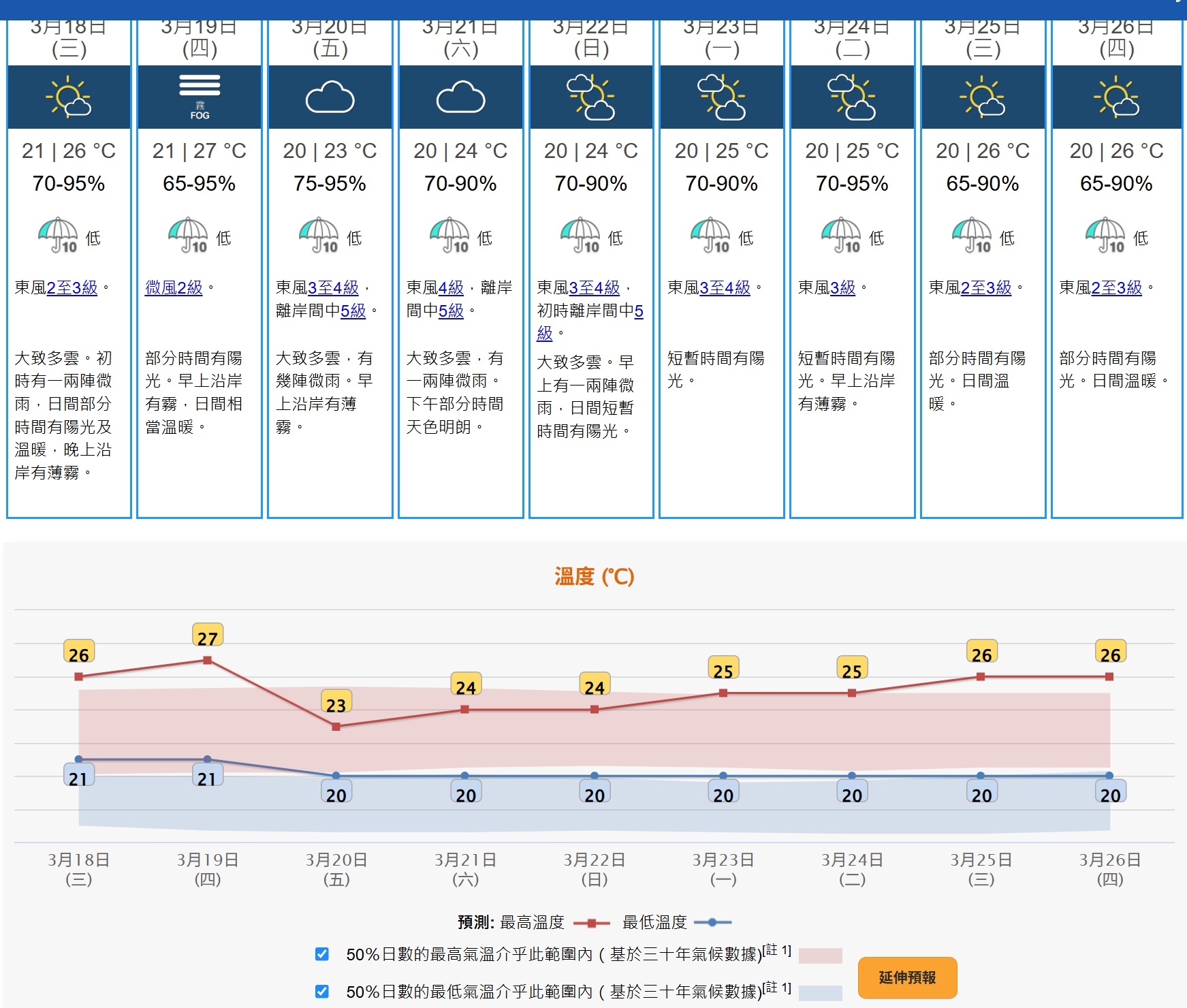Toggle the maximum temperature 50% range checkbox
This screenshot has width=1187, height=1008.
[x=322, y=954]
